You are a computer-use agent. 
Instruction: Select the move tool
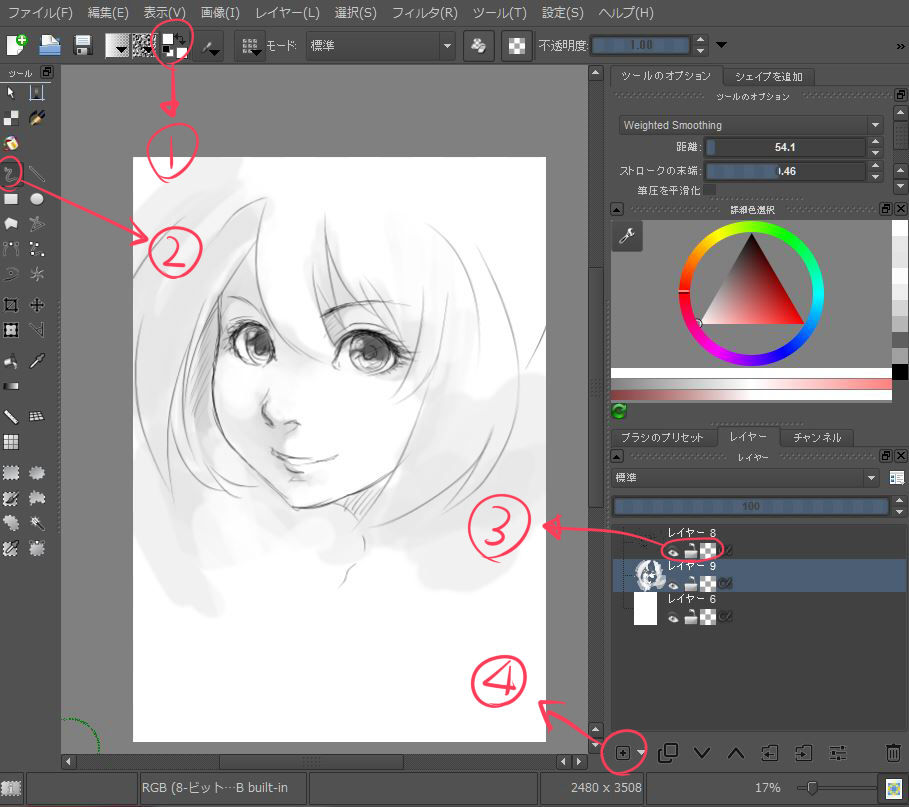[37, 305]
